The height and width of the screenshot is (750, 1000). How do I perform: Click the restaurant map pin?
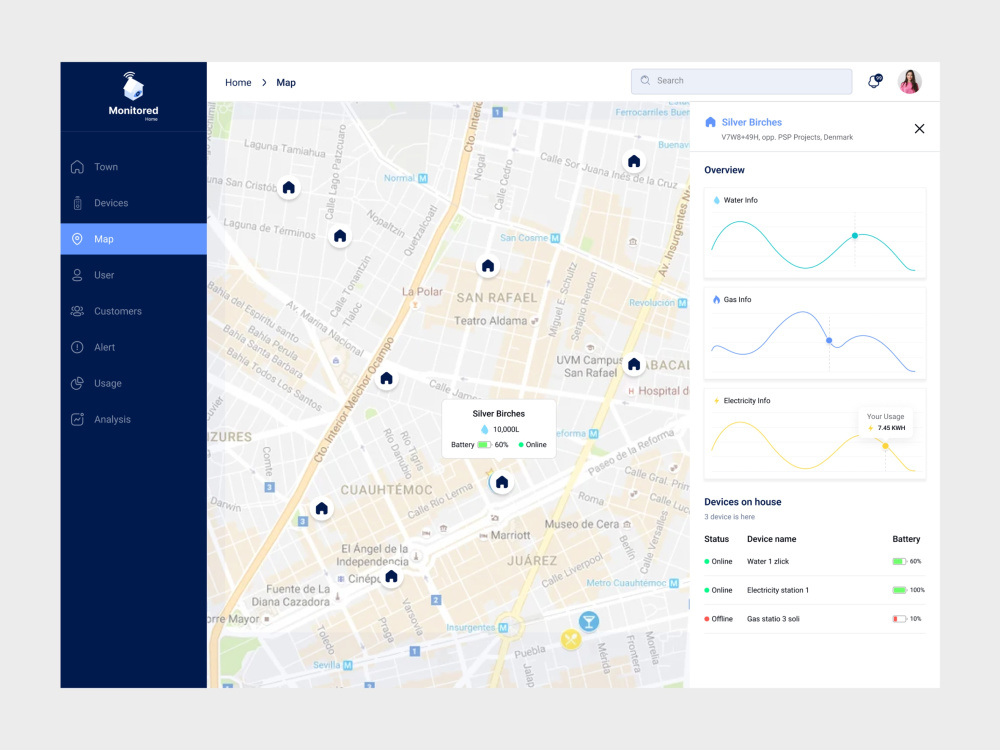click(571, 639)
